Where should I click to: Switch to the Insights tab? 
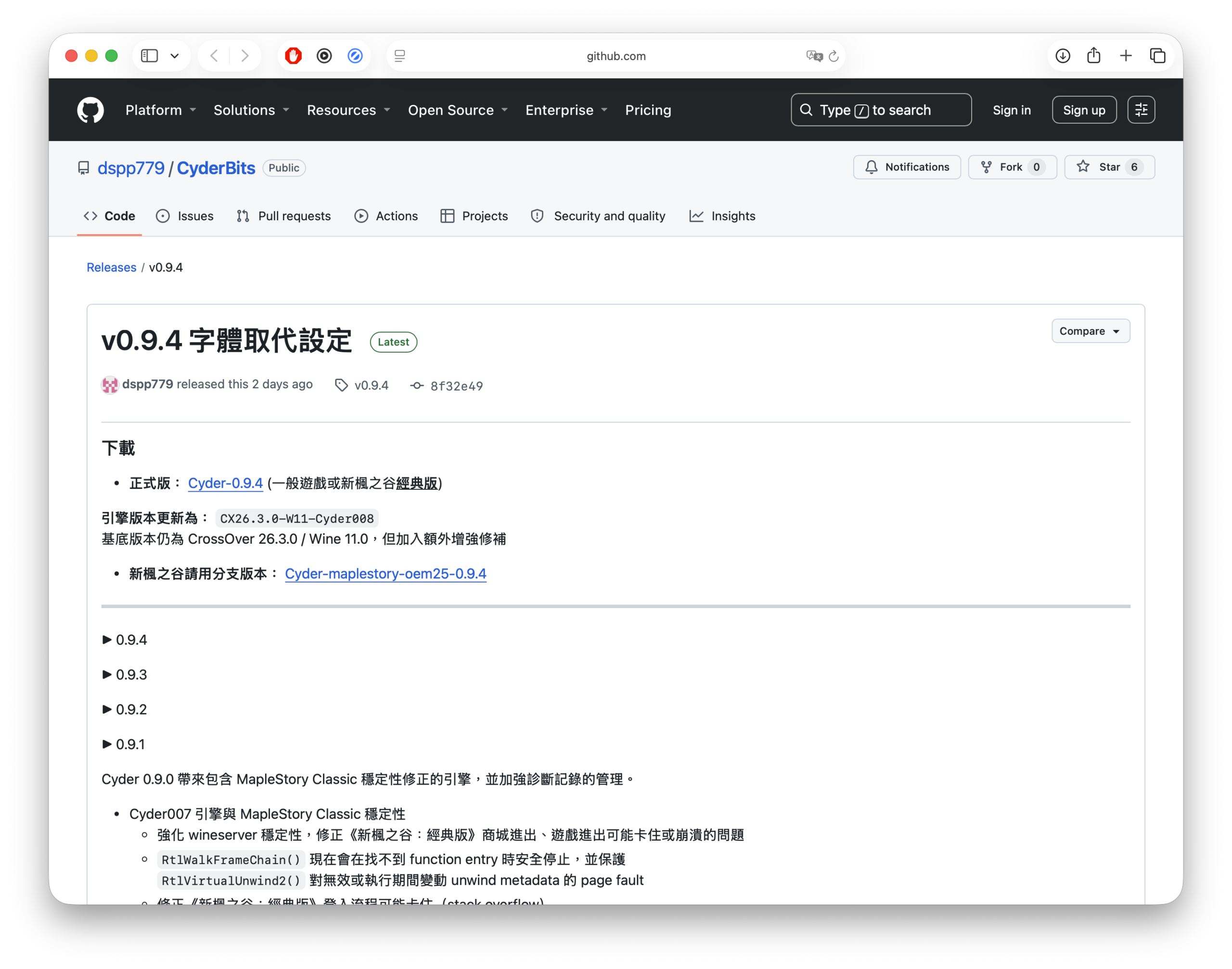point(722,216)
